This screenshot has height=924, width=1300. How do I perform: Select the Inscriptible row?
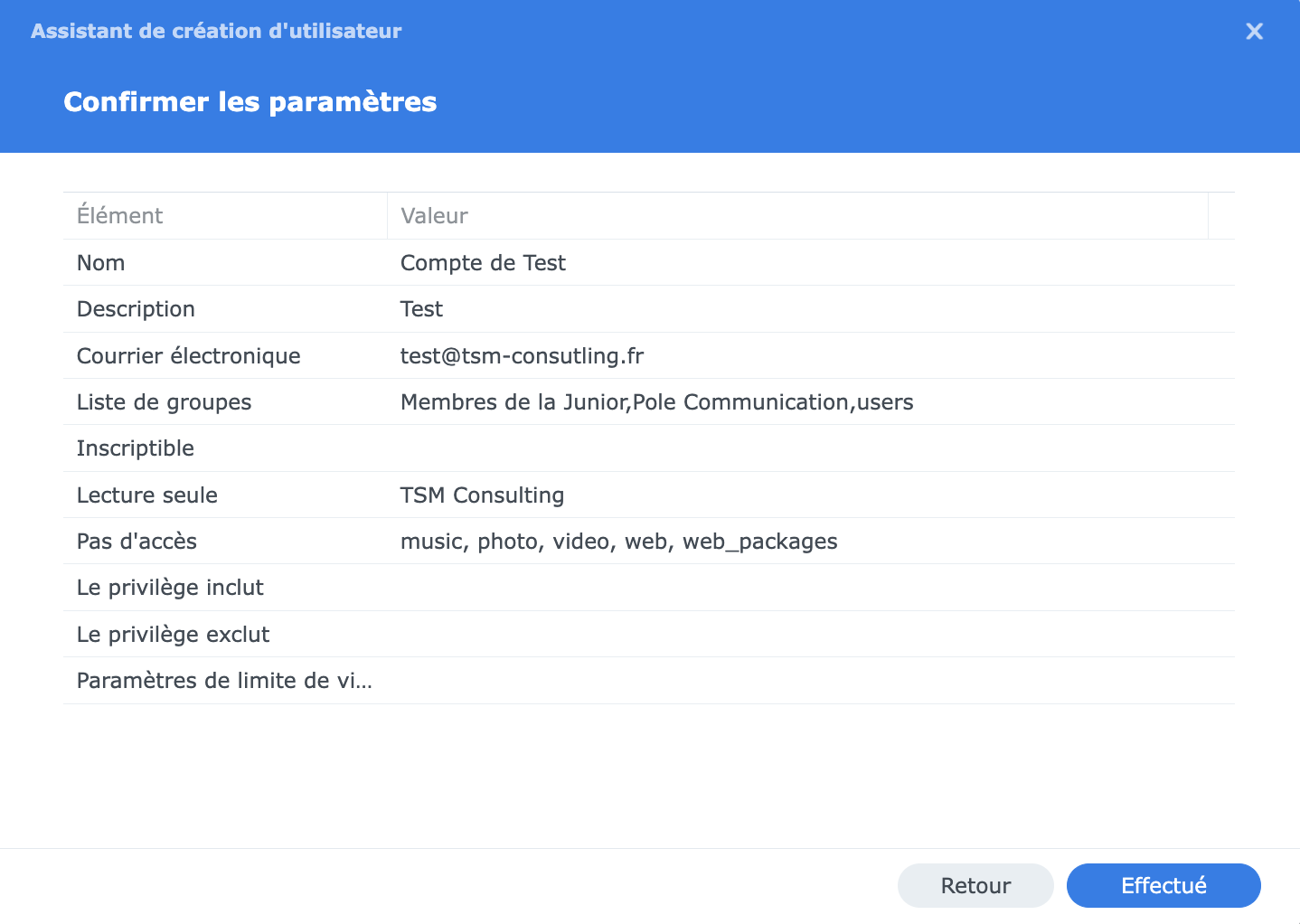point(649,448)
